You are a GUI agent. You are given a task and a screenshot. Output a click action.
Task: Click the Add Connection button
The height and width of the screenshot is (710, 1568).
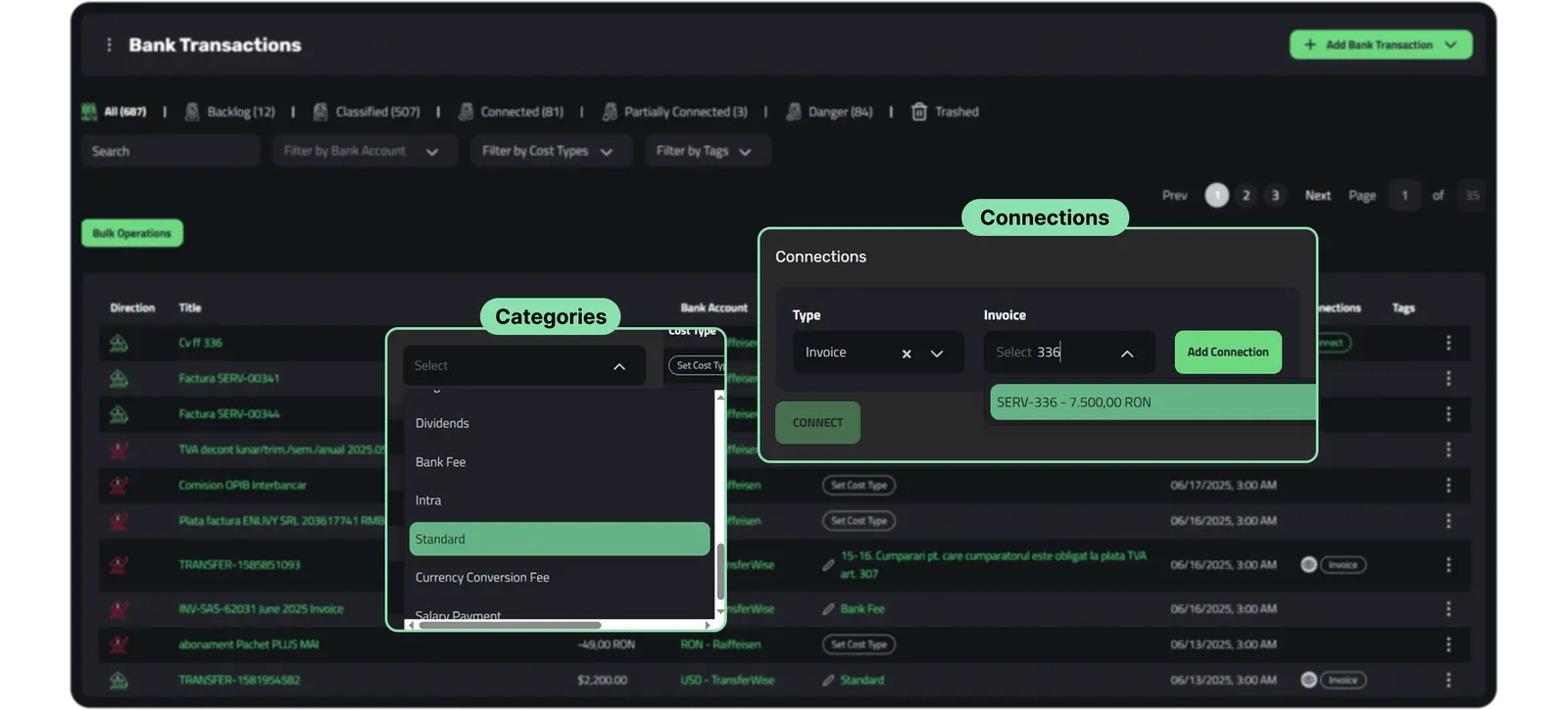tap(1228, 353)
